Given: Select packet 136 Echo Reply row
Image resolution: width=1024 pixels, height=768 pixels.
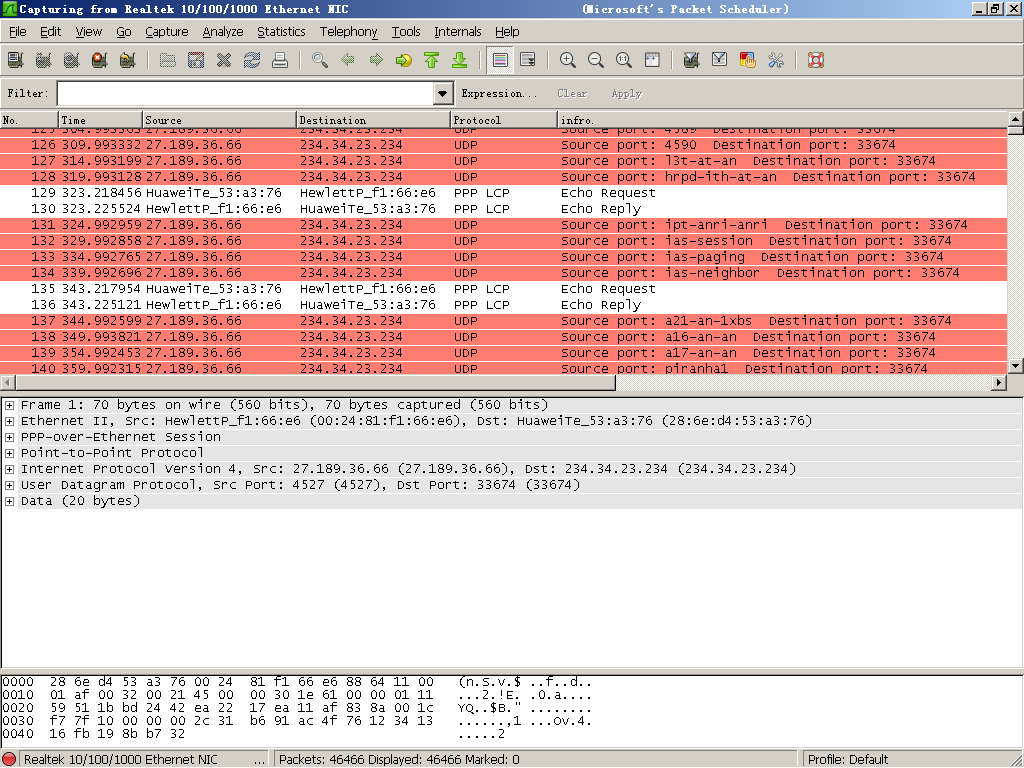Looking at the screenshot, I should pyautogui.click(x=504, y=305).
